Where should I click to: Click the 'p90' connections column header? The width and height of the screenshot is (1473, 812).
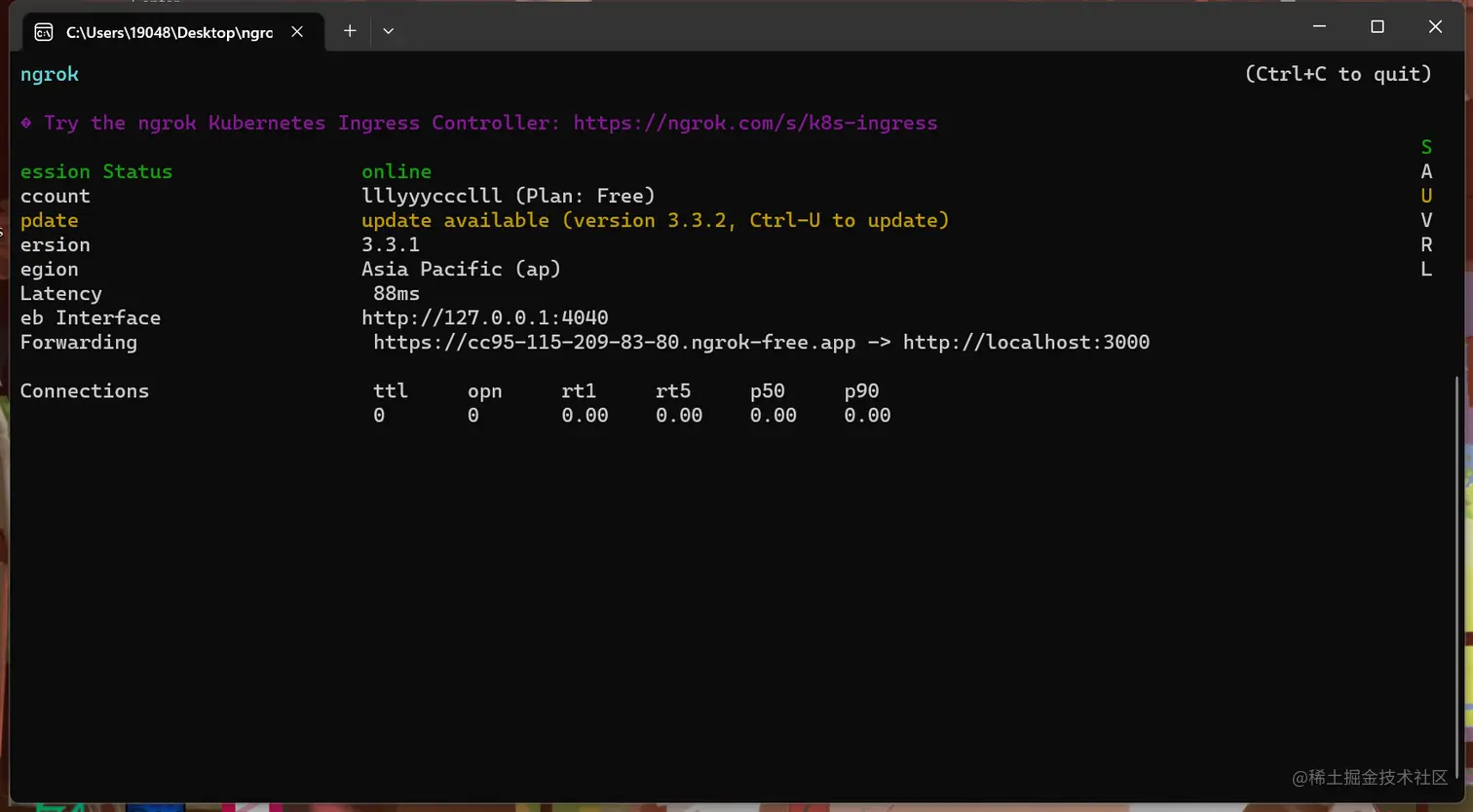(x=862, y=391)
